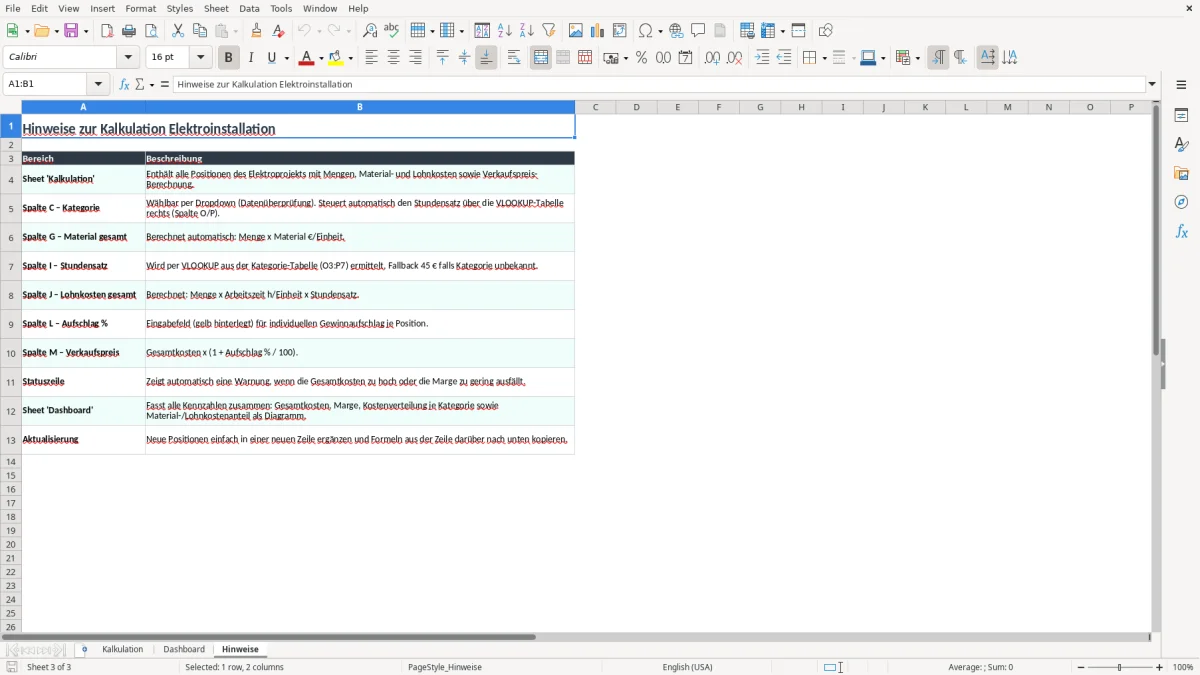The height and width of the screenshot is (675, 1200).
Task: Insert Chart via toolbar icon
Action: (x=598, y=31)
